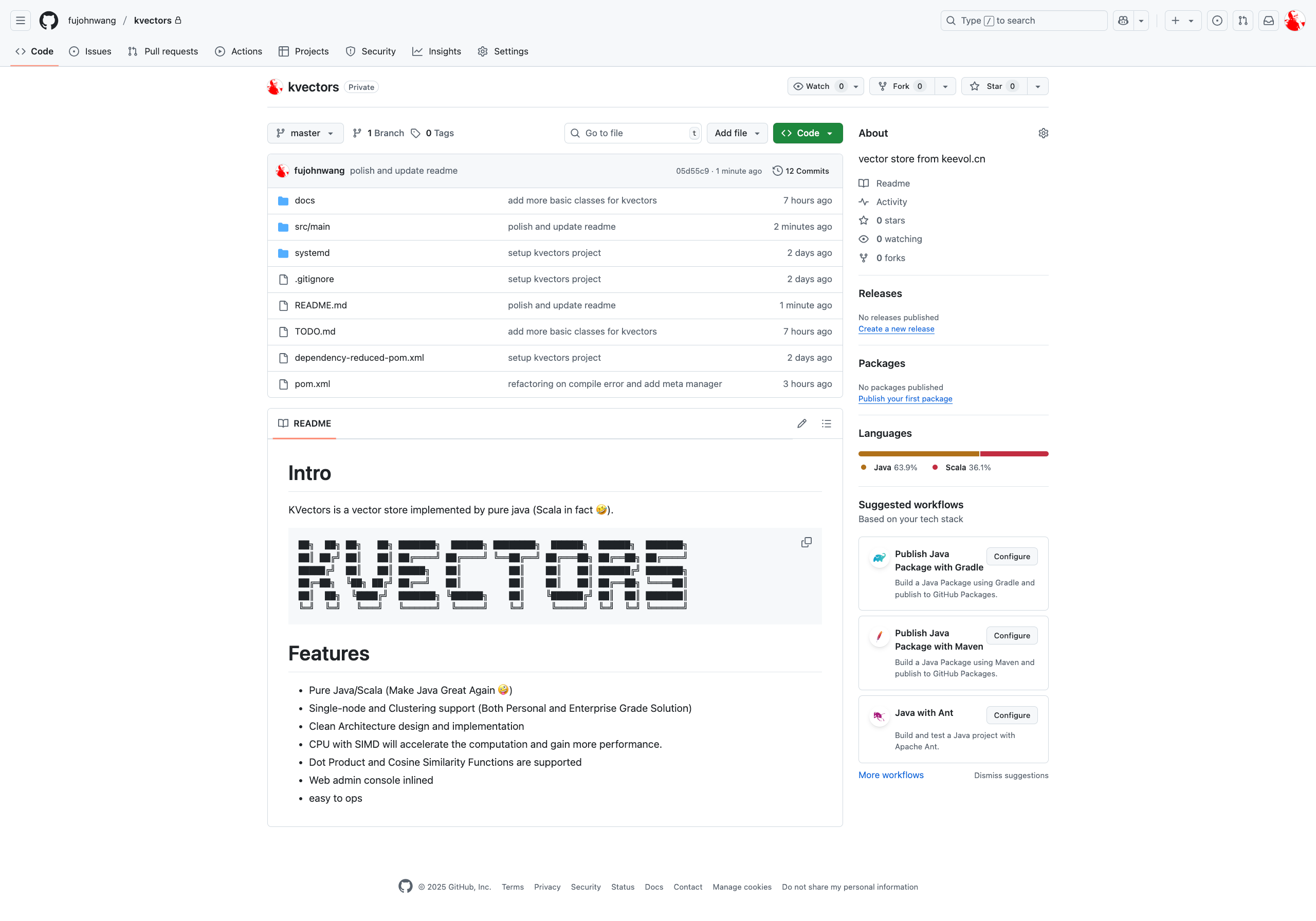Open commit hash 05d55c9
Screen dimensions: 1316x921
tap(692, 171)
